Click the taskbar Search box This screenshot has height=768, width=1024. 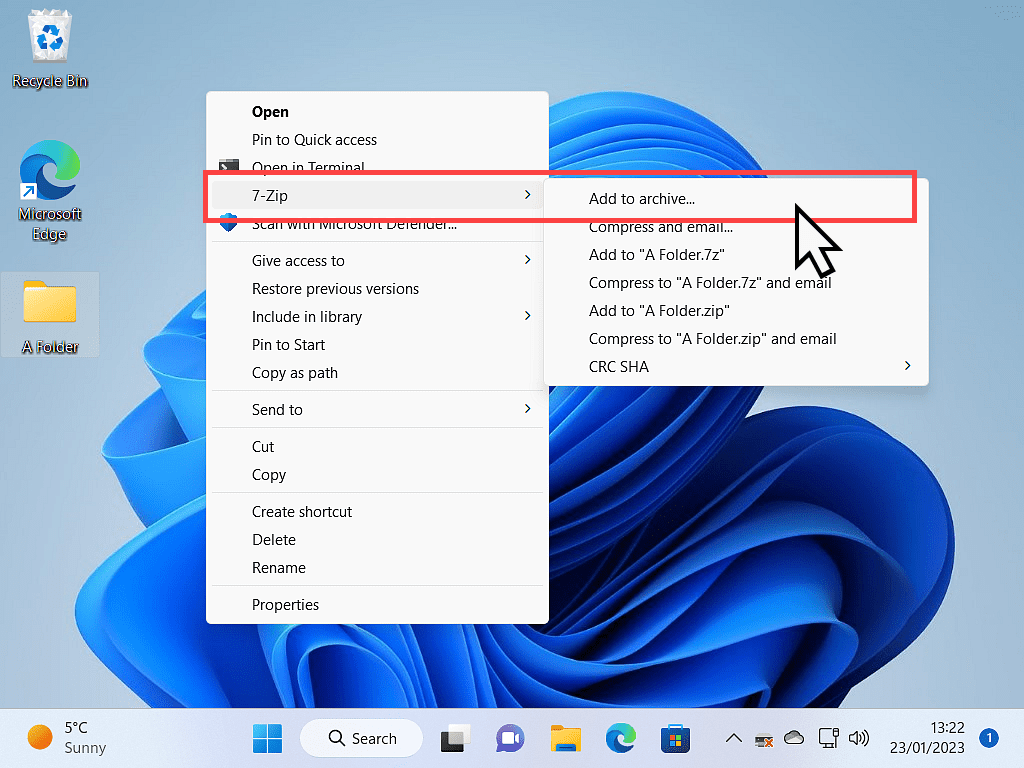click(x=361, y=739)
